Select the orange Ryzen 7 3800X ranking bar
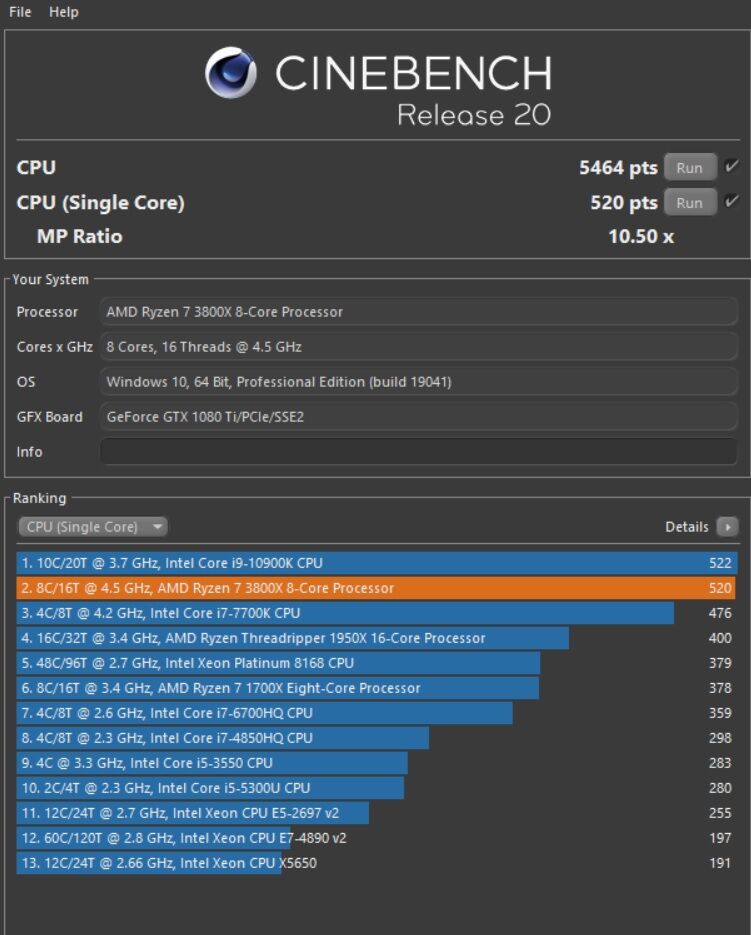Viewport: 751px width, 935px height. tap(376, 588)
